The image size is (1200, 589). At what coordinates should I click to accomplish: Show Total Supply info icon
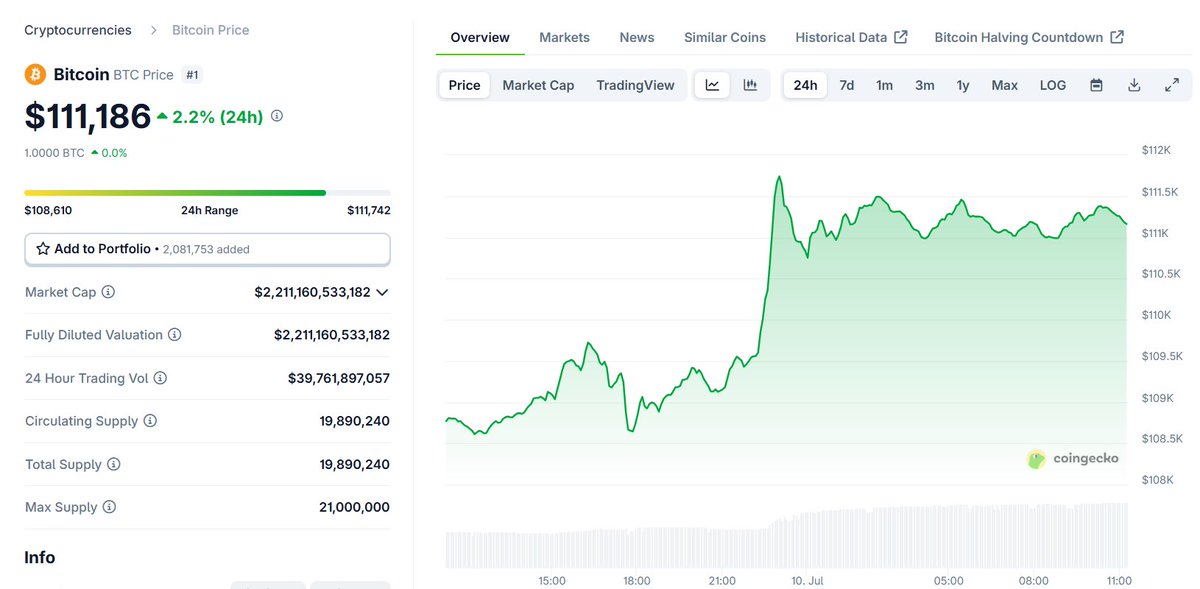[x=114, y=464]
